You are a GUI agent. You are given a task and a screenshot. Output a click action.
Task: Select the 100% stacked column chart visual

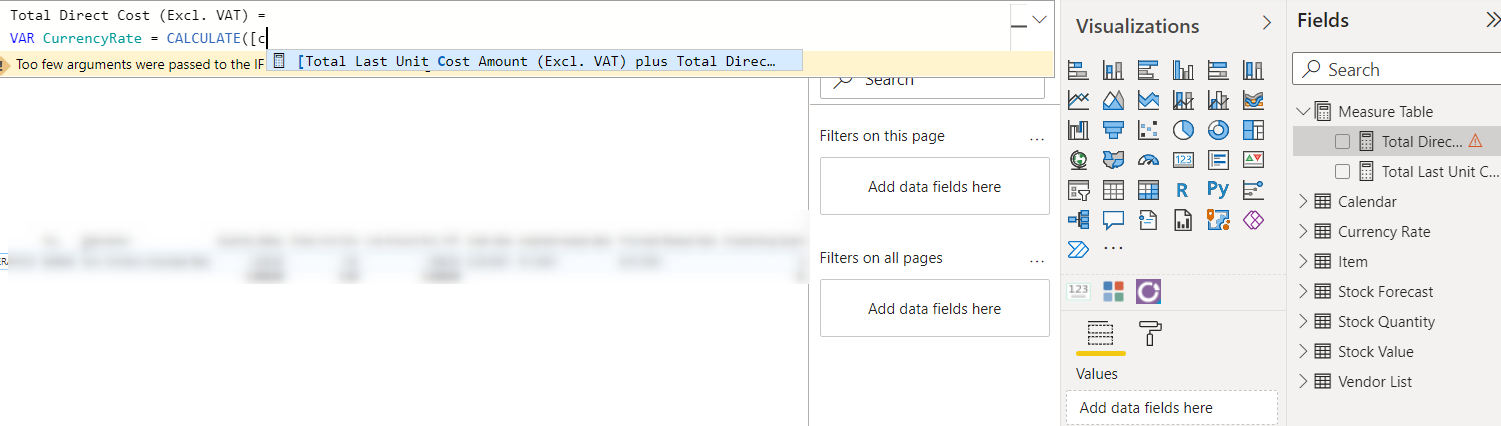pos(1253,70)
